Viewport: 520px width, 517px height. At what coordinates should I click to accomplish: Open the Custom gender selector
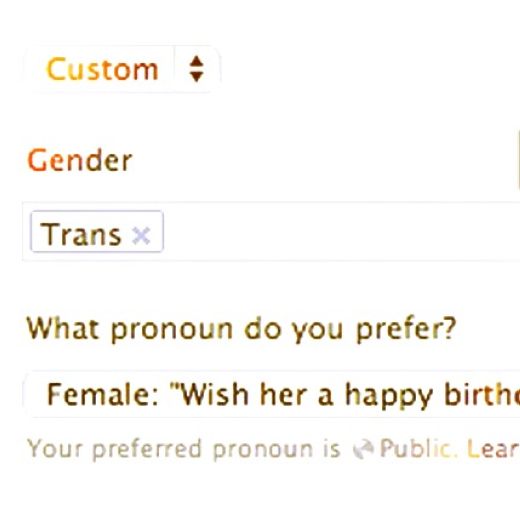click(122, 69)
